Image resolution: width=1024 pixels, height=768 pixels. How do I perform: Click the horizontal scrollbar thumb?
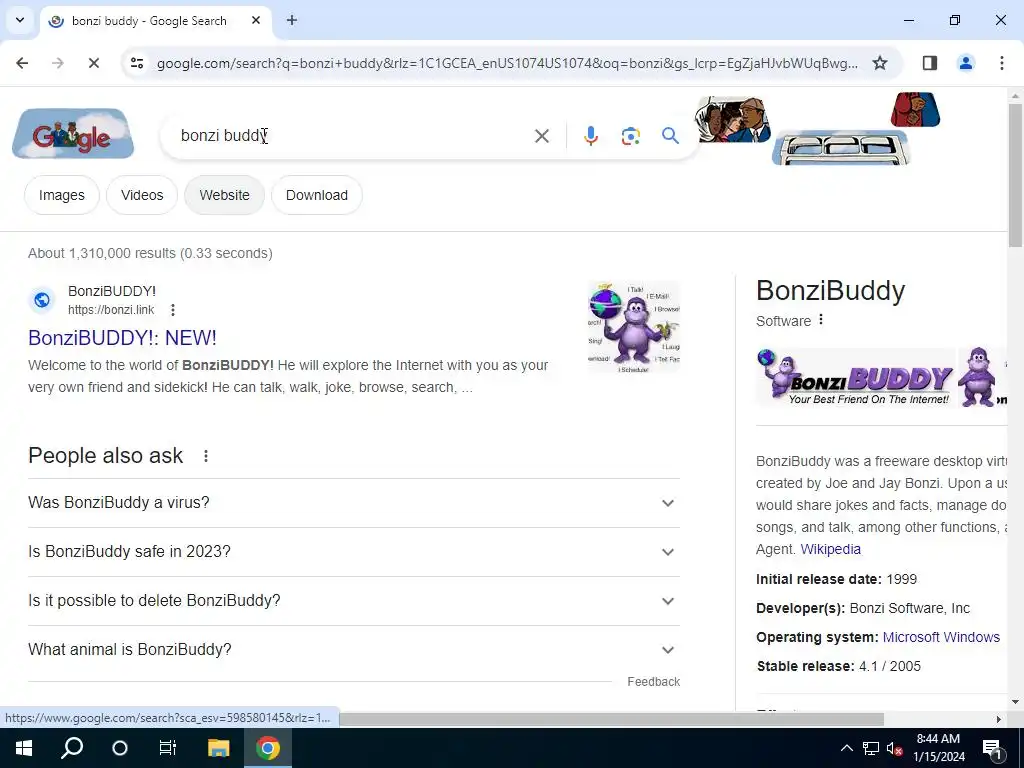611,719
